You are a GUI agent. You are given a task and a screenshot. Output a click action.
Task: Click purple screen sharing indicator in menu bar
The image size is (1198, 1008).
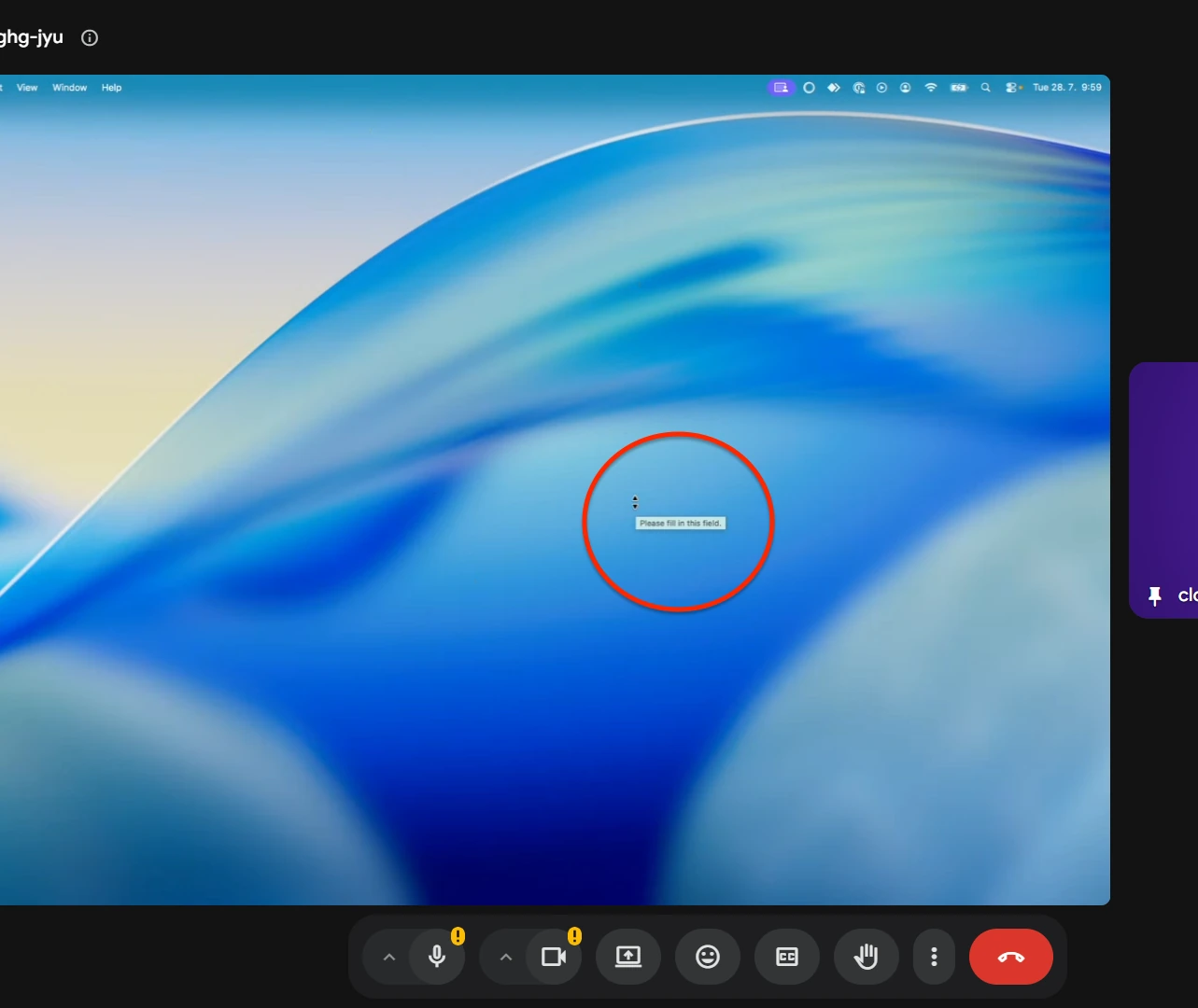click(781, 88)
